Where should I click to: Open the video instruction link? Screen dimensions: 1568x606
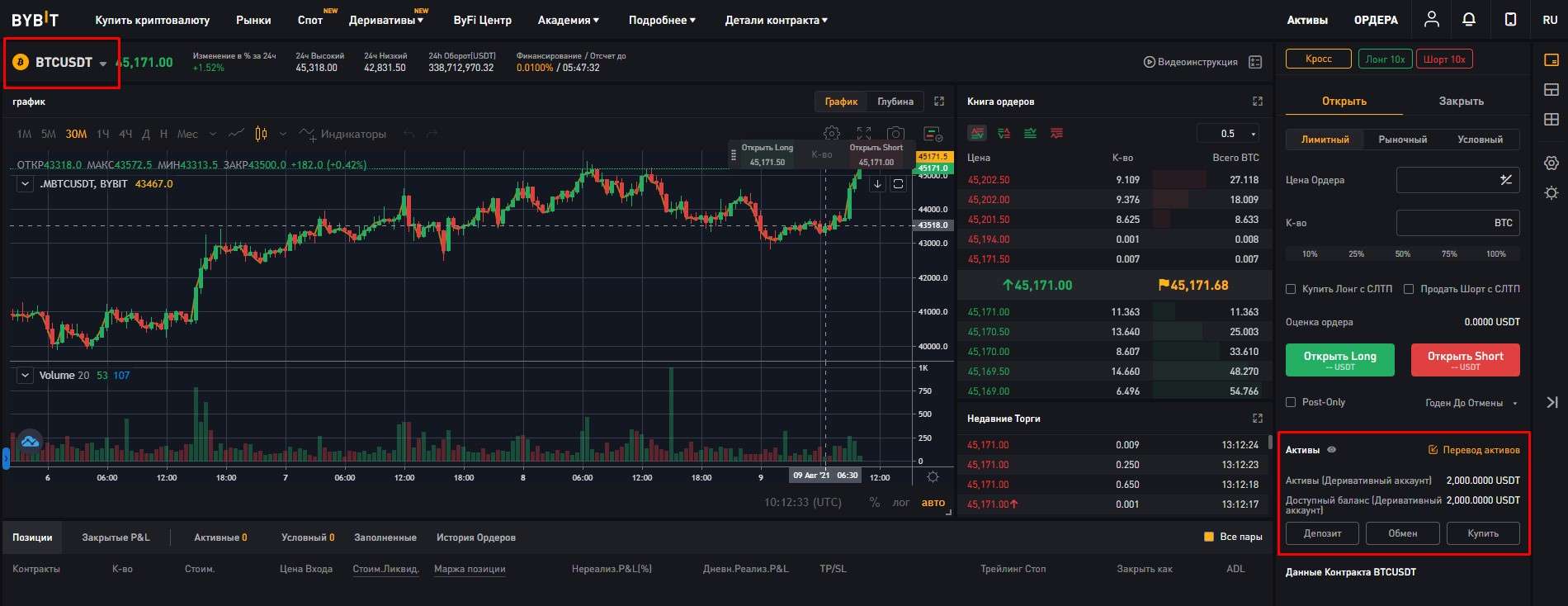[1190, 62]
